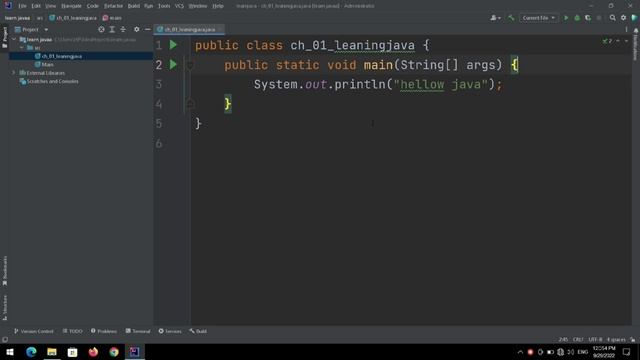Toggle Structure sidebar tab
The height and width of the screenshot is (360, 640).
(4, 308)
